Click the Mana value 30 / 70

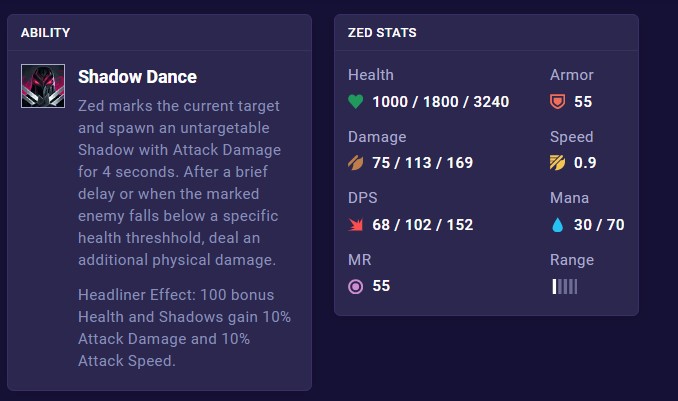pos(599,225)
